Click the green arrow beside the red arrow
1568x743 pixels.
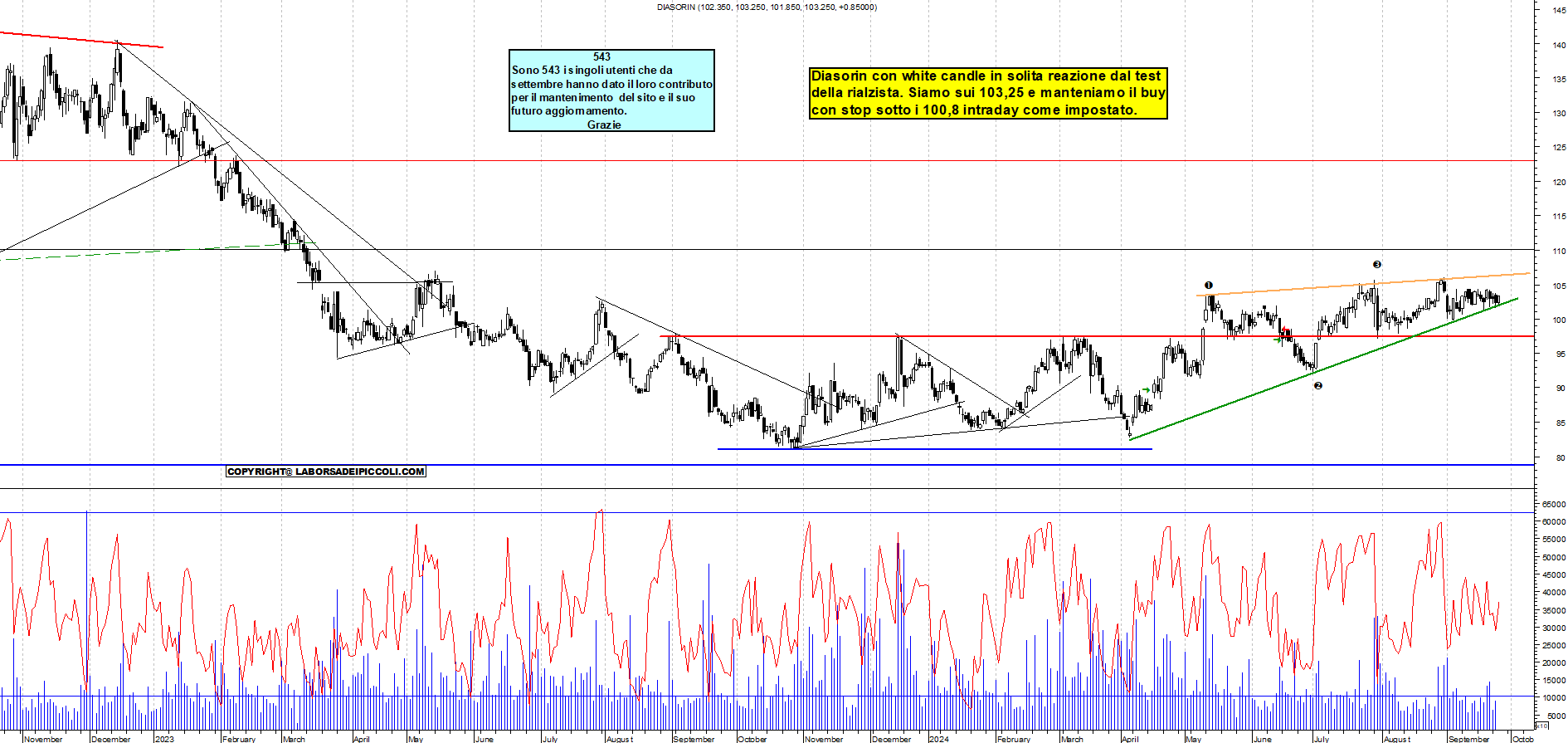pos(1278,339)
